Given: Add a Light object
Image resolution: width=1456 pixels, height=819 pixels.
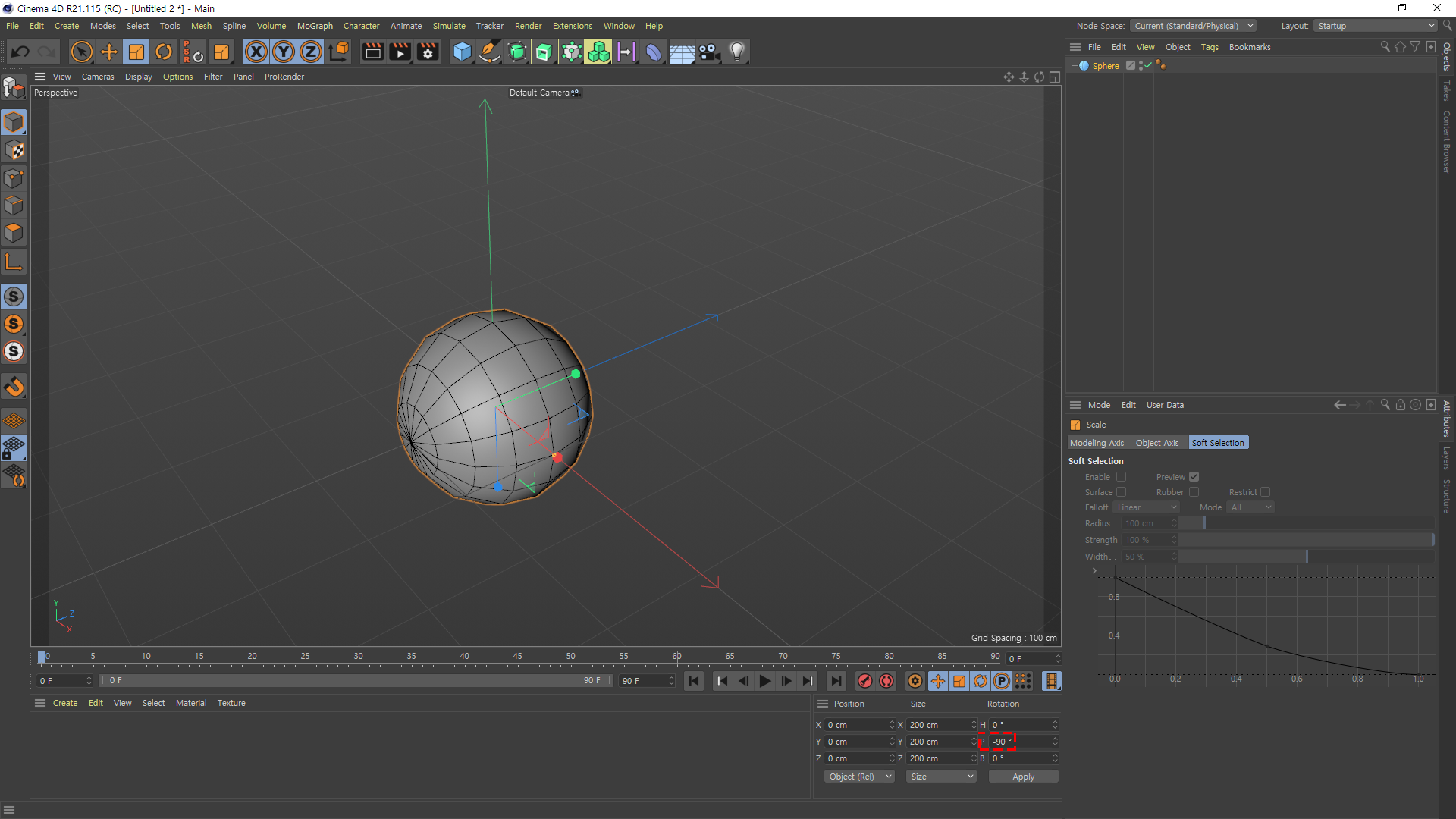Looking at the screenshot, I should [x=736, y=52].
